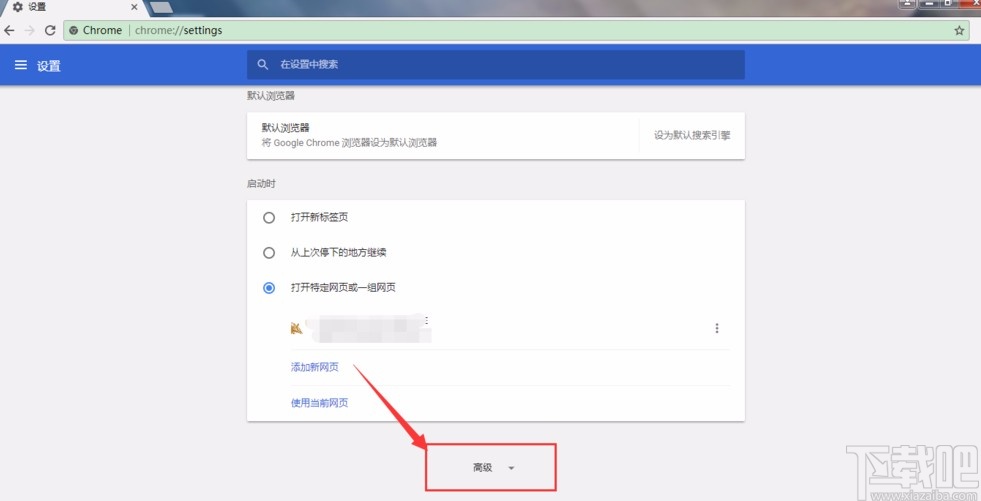
Task: Reload the settings page
Action: click(50, 30)
